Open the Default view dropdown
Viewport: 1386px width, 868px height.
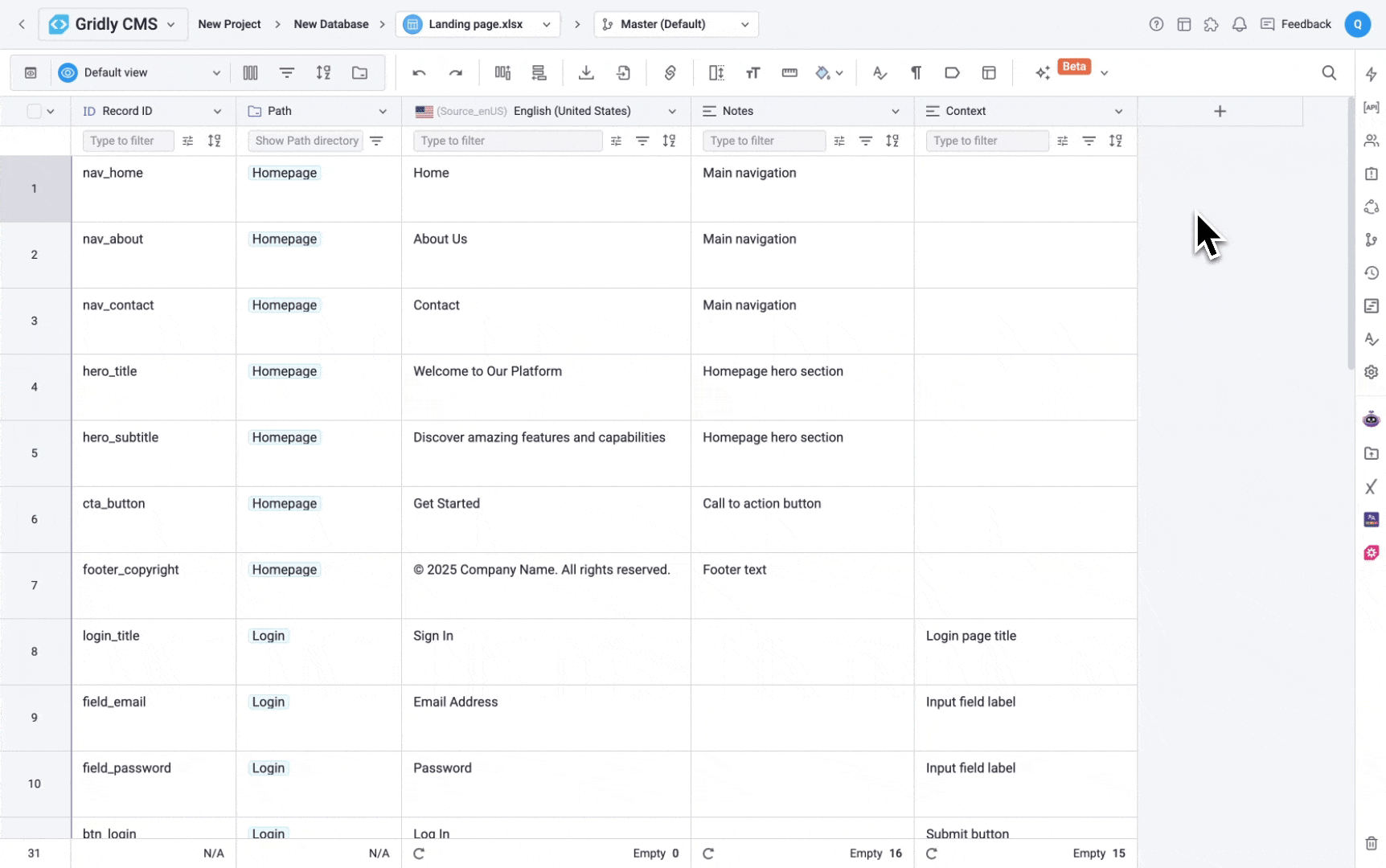[x=140, y=73]
